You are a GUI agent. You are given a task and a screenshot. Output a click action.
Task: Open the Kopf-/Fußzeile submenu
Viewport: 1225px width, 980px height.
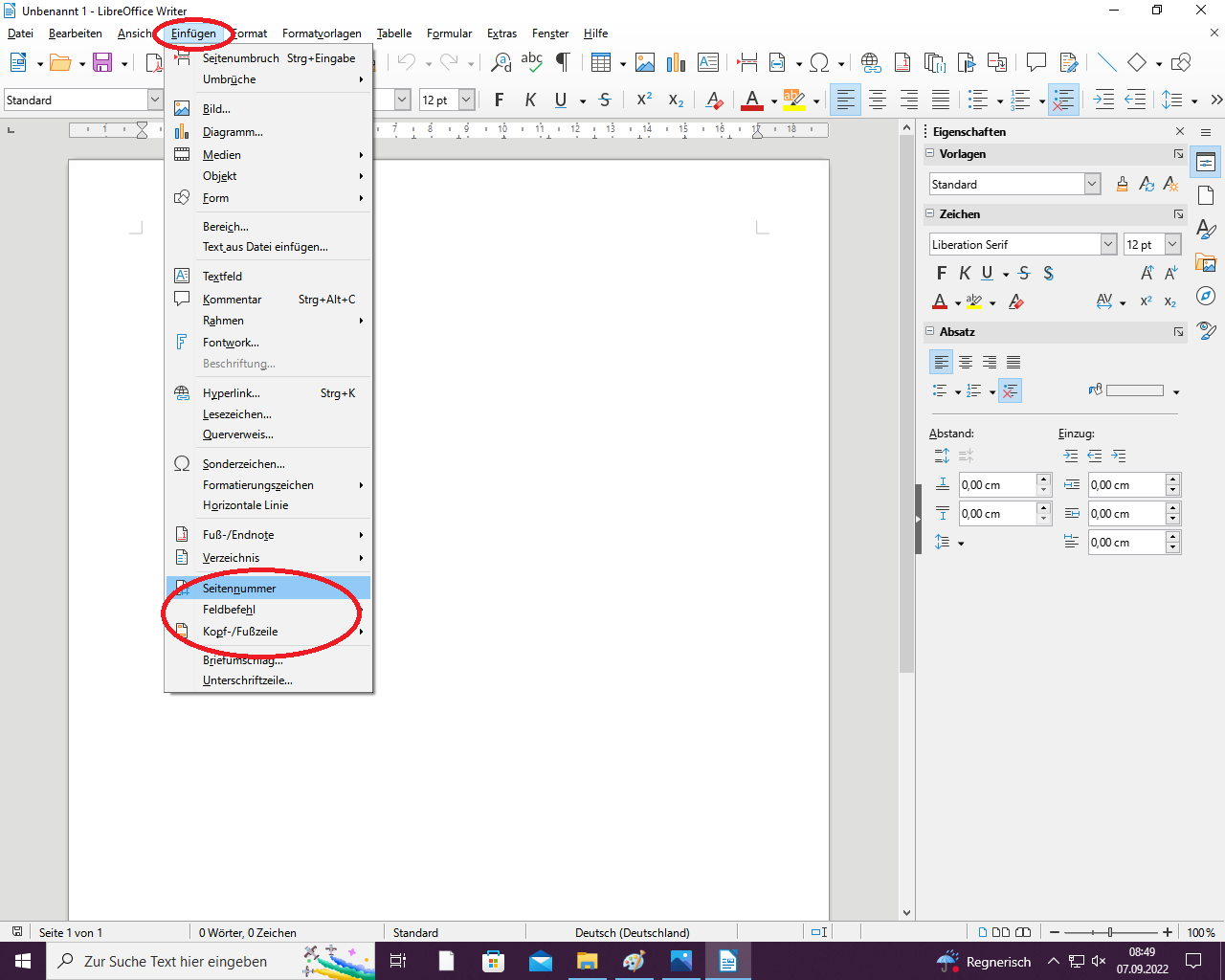tap(268, 632)
